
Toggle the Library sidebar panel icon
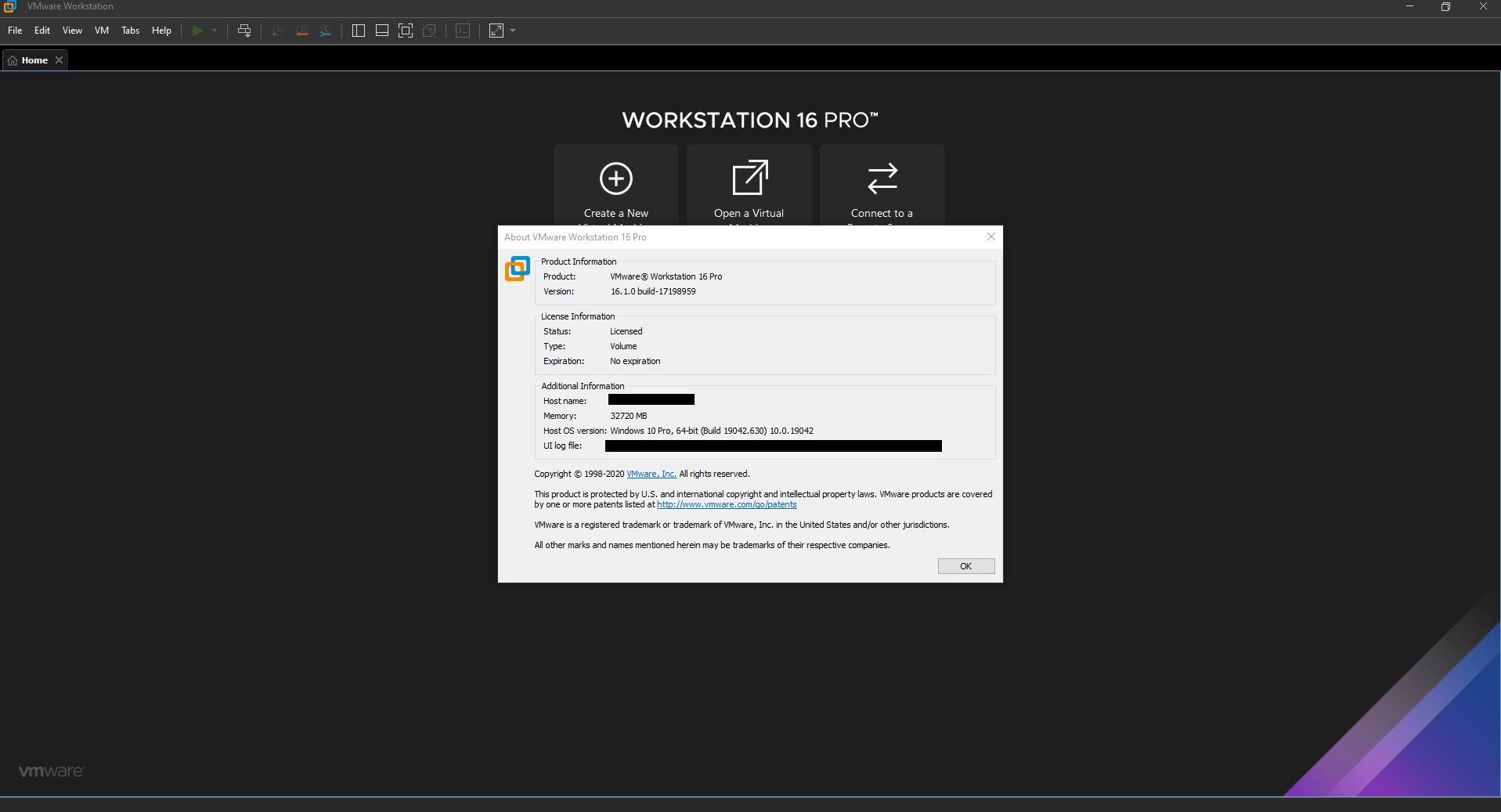(x=359, y=31)
